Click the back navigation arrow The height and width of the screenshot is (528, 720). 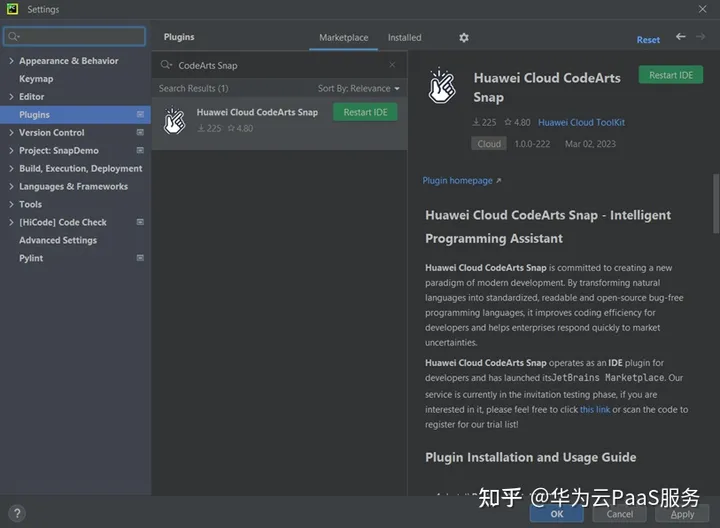pyautogui.click(x=681, y=37)
